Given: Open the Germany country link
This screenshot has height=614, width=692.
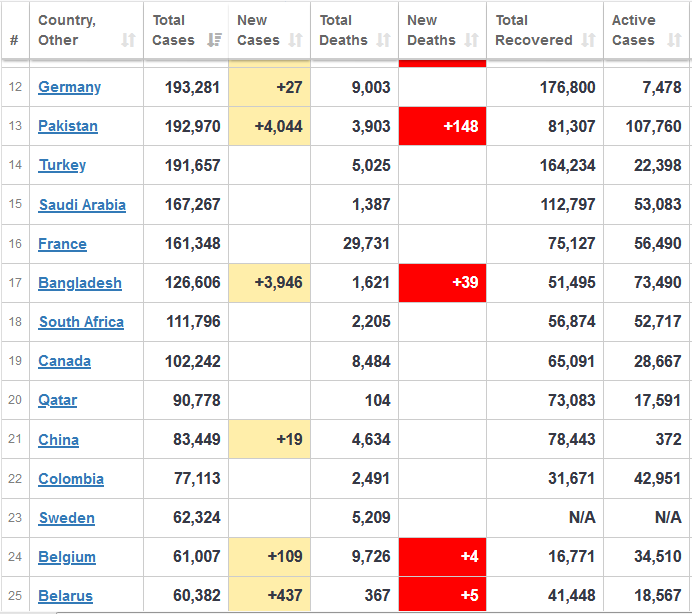Looking at the screenshot, I should 69,87.
